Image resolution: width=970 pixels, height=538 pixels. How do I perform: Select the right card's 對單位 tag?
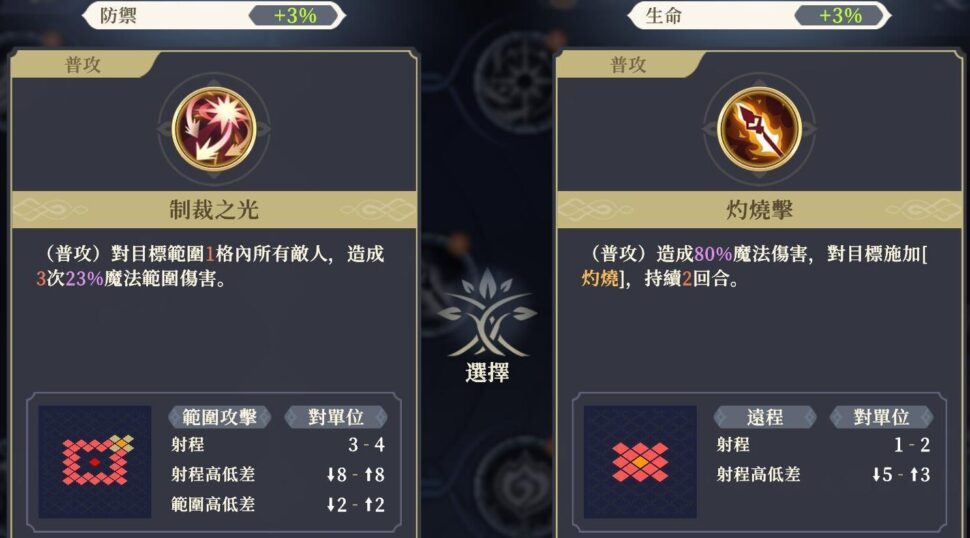(882, 417)
